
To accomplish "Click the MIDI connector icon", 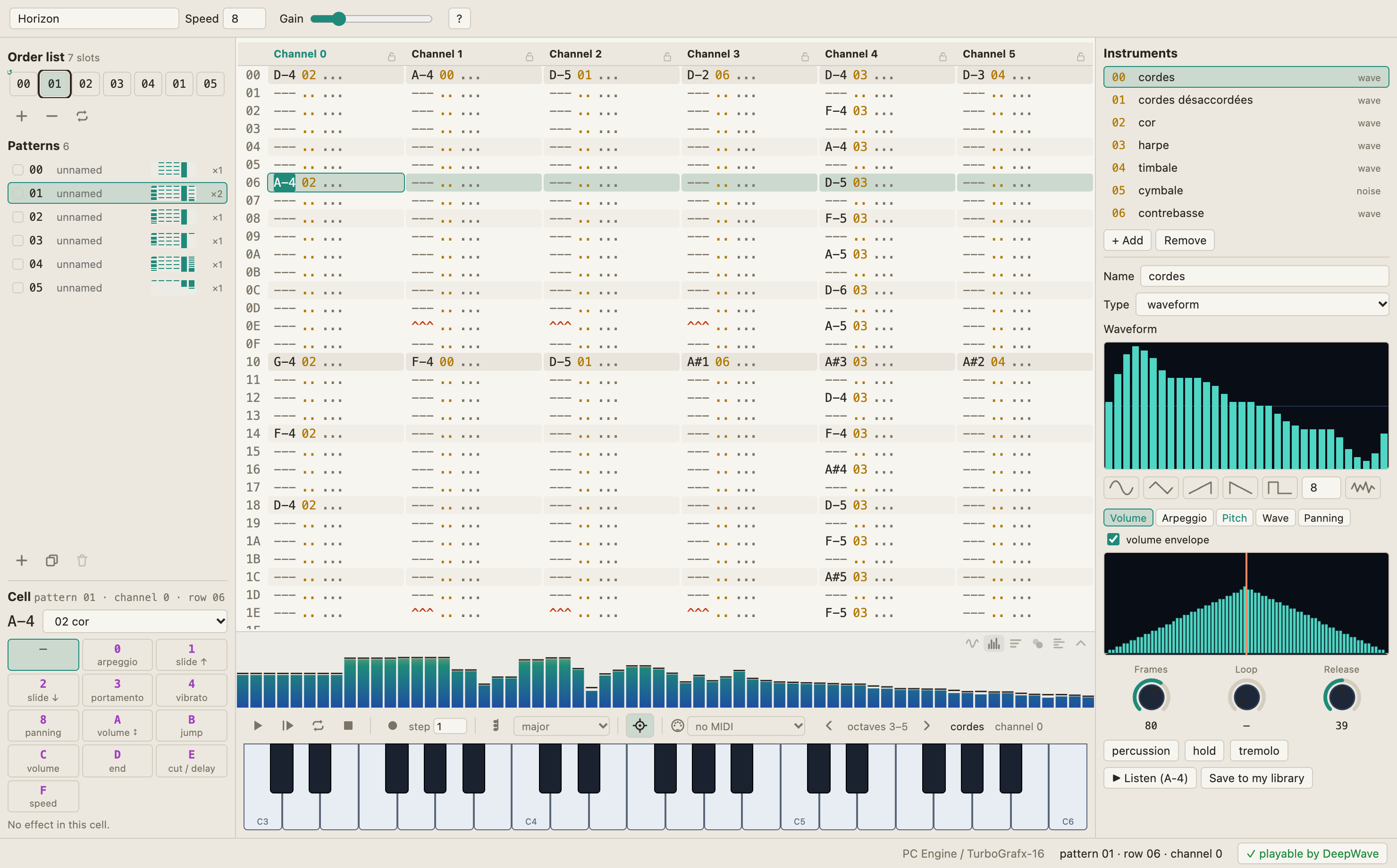I will tap(678, 726).
